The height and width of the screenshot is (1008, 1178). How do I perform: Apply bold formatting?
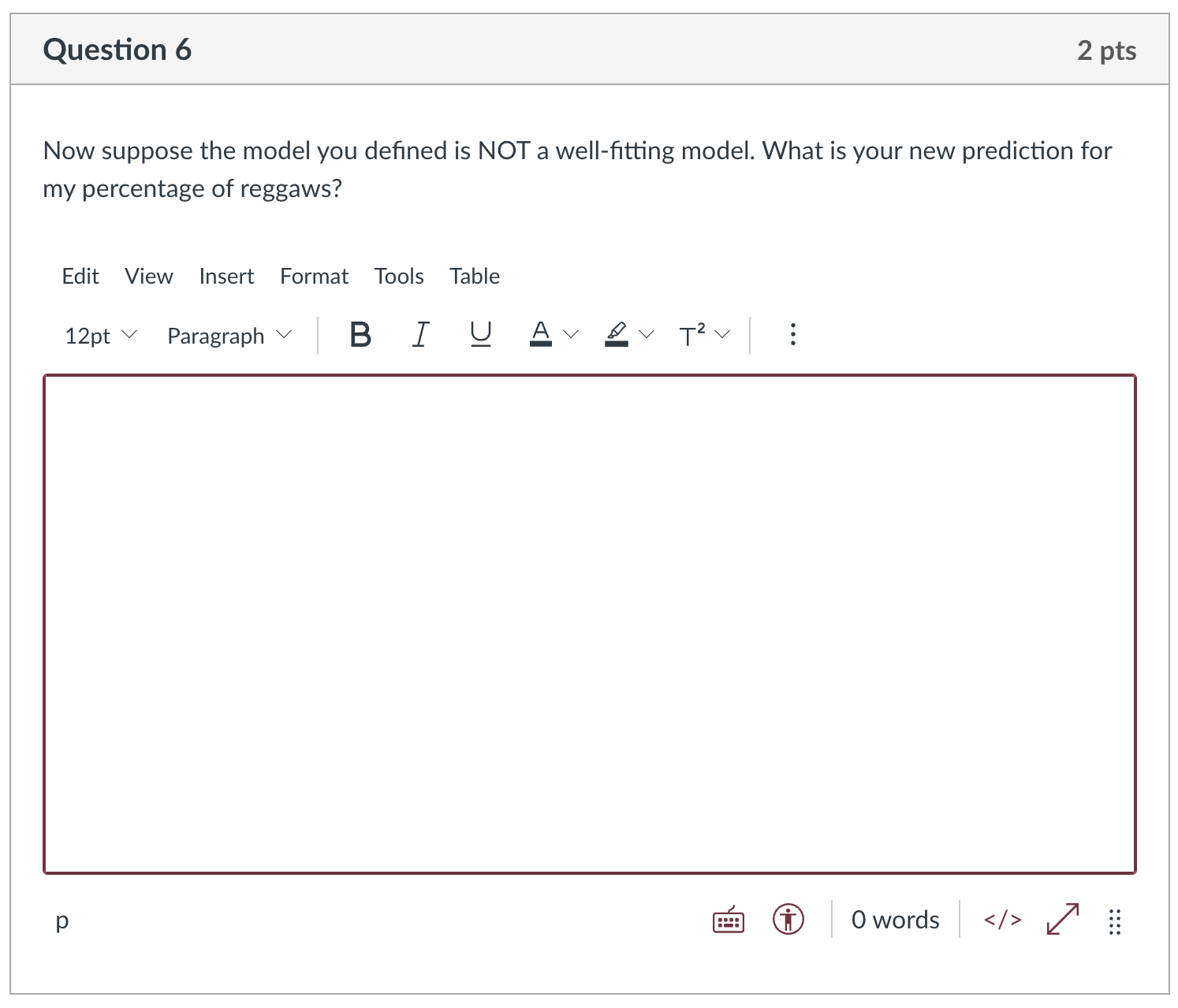tap(360, 335)
